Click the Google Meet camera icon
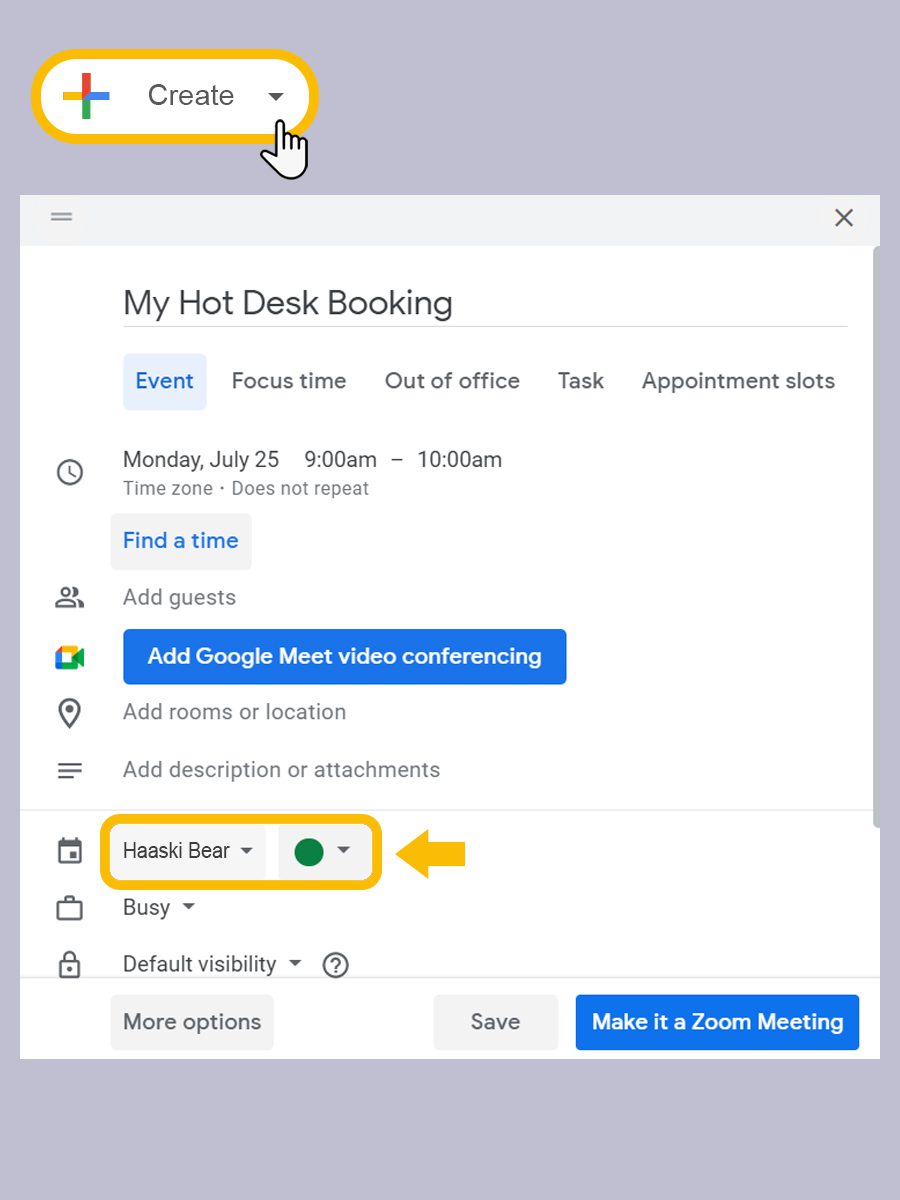This screenshot has width=900, height=1200. click(x=69, y=657)
